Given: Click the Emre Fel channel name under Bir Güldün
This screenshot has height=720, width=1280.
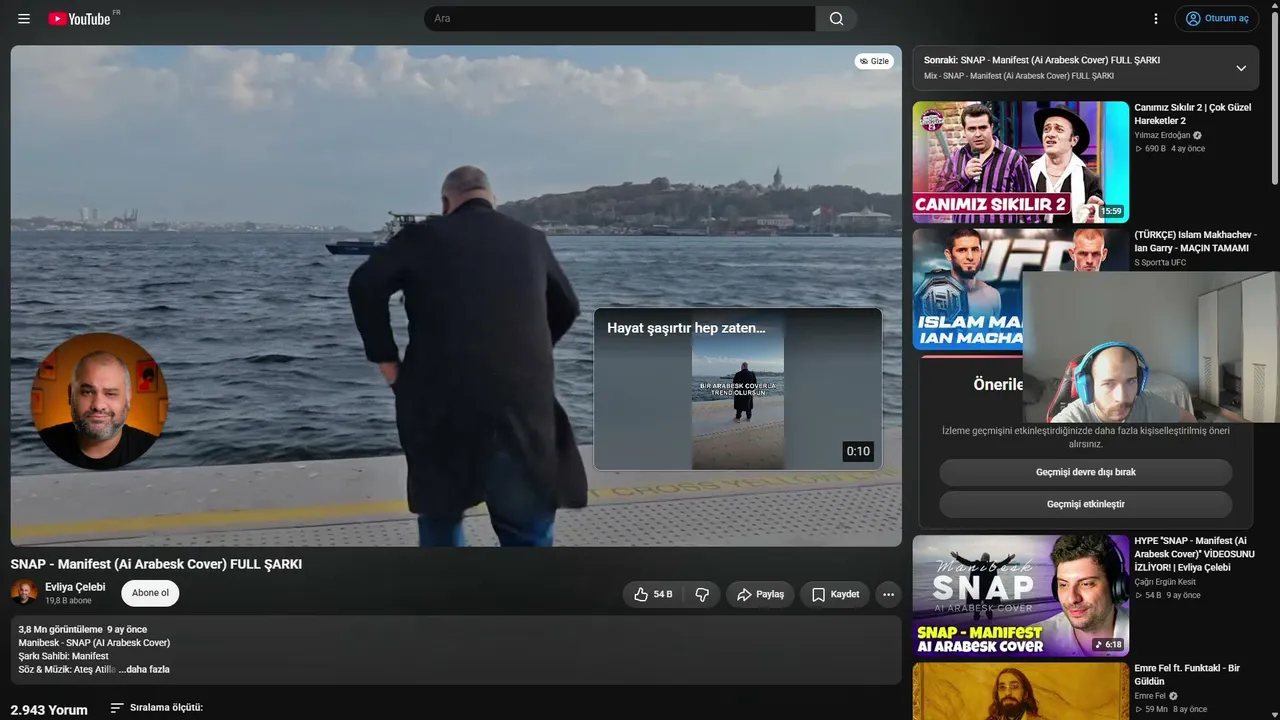Looking at the screenshot, I should (1150, 696).
